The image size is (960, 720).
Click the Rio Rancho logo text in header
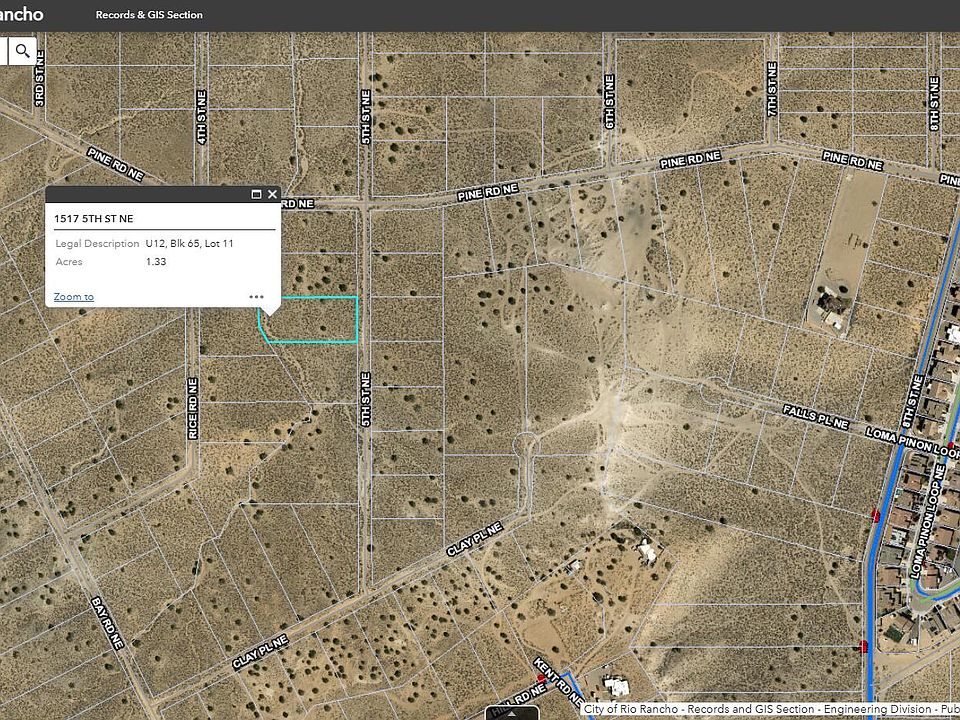[22, 15]
